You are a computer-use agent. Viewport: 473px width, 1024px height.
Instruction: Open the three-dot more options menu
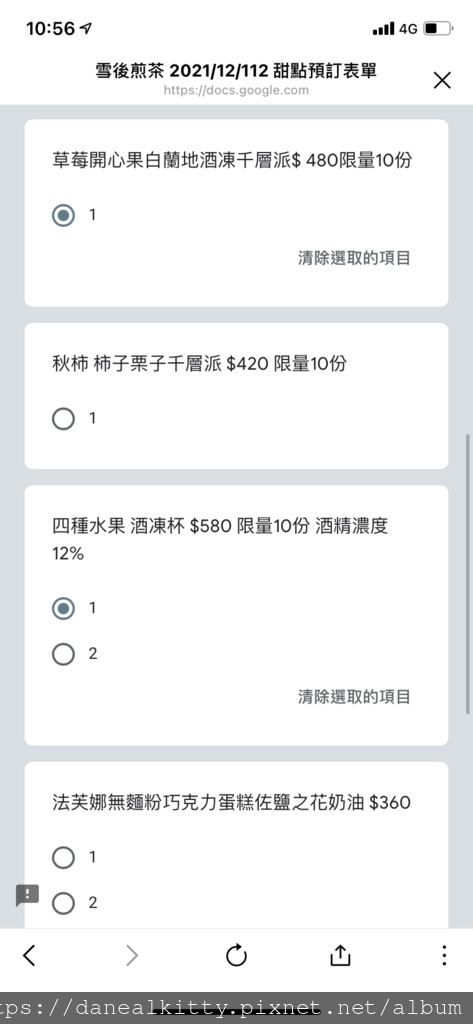pyautogui.click(x=444, y=955)
